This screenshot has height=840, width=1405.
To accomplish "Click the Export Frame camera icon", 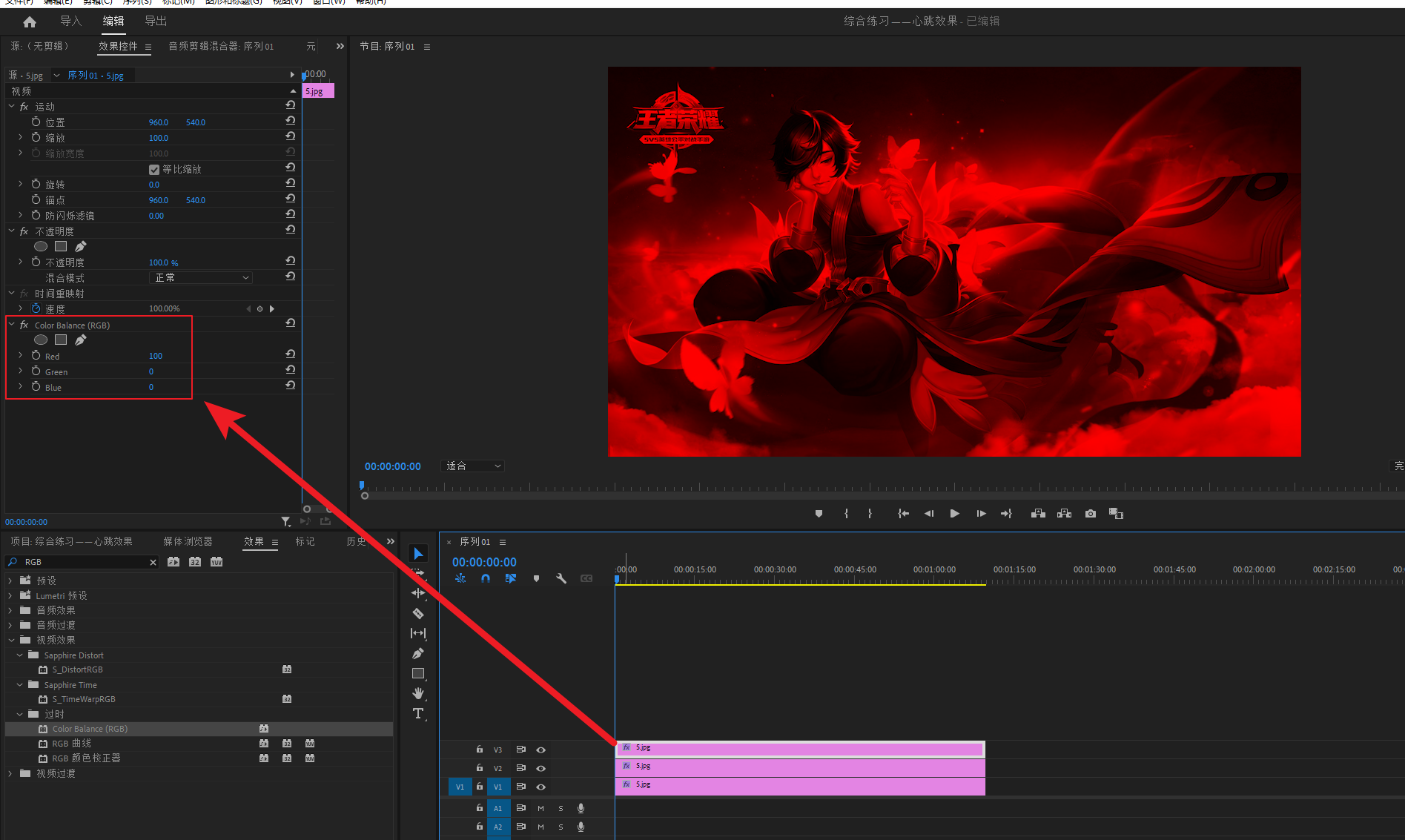I will pyautogui.click(x=1090, y=514).
